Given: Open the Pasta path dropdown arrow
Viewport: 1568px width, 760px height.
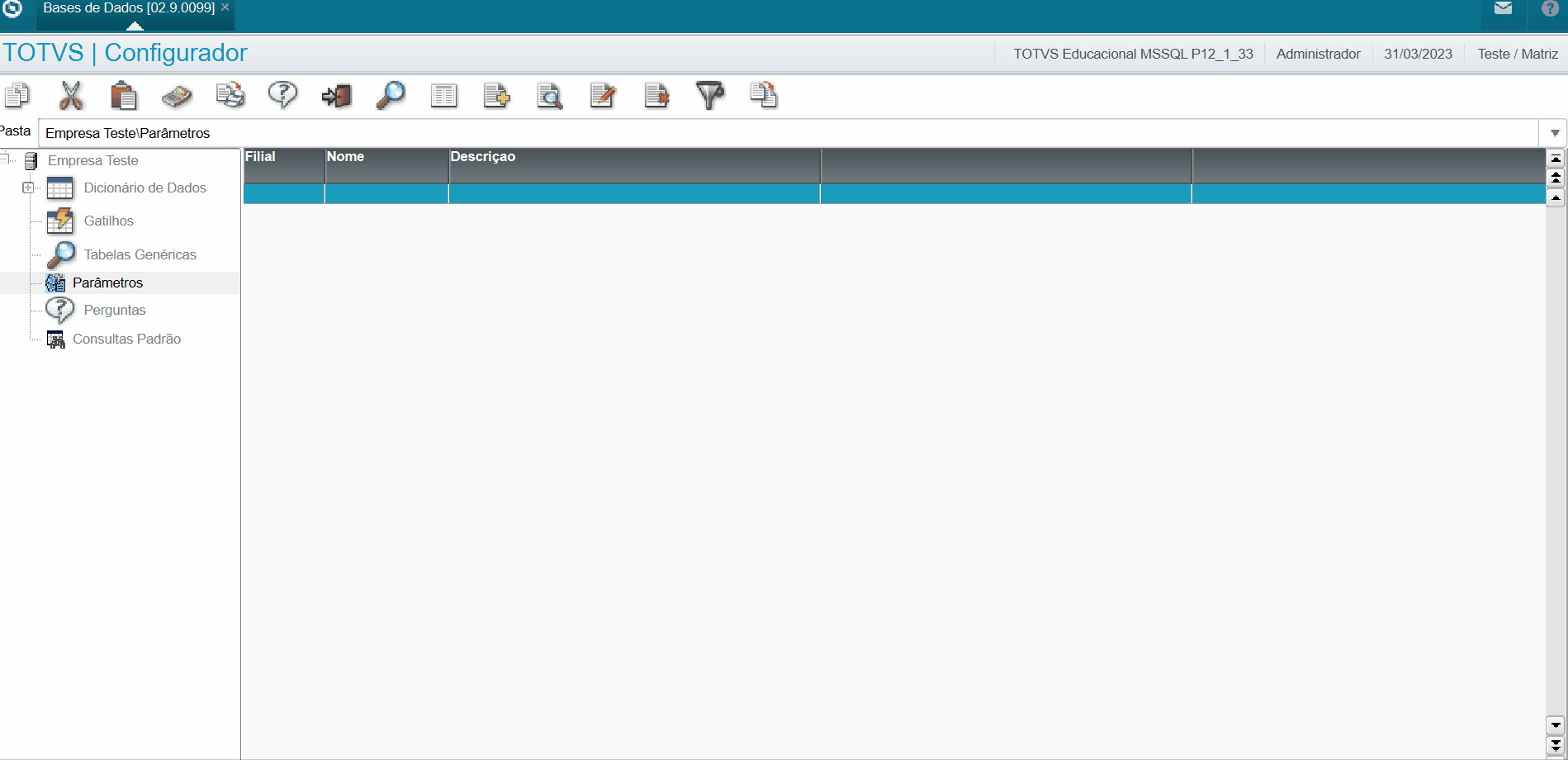Looking at the screenshot, I should tap(1554, 133).
